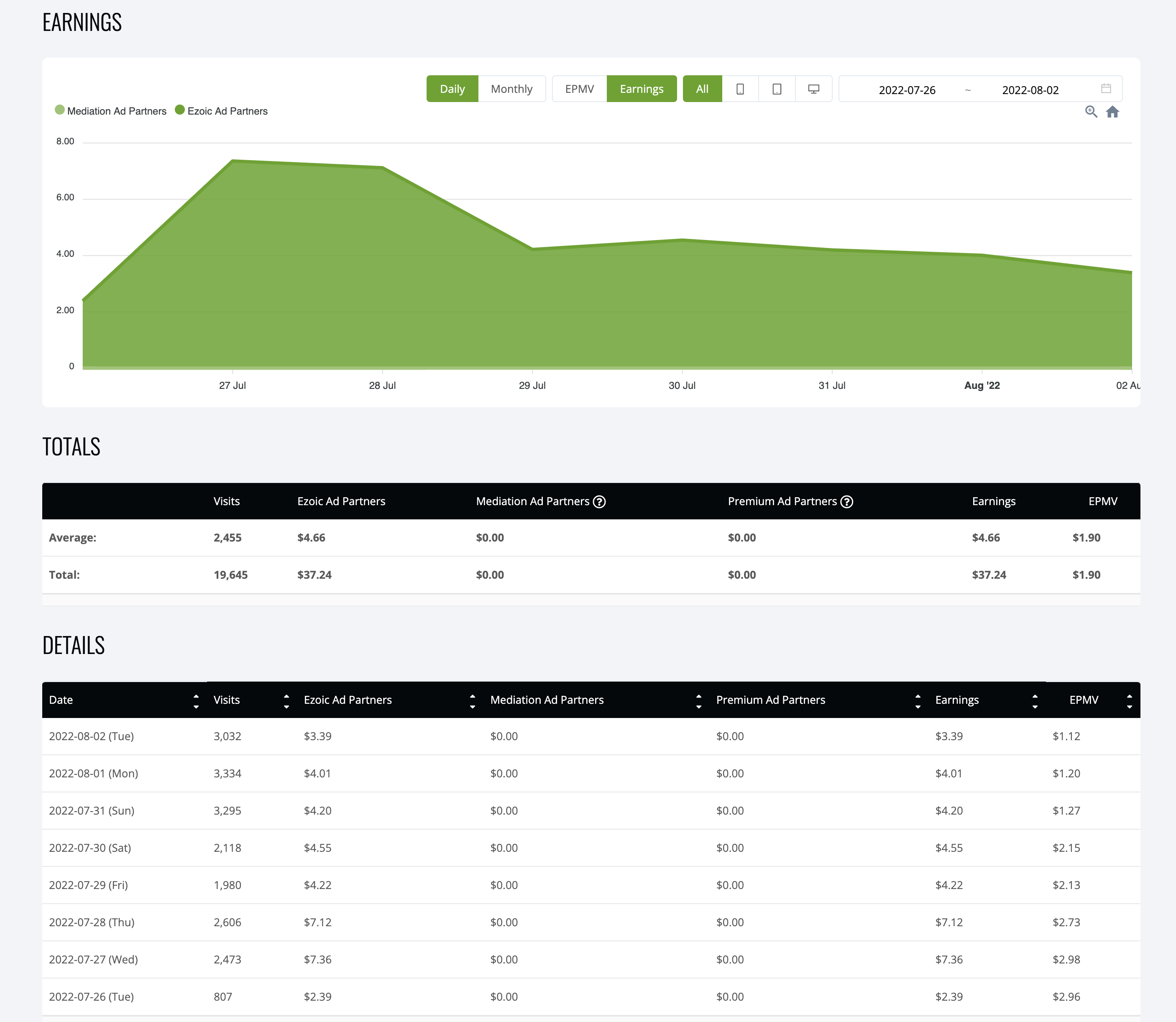Sort details by Premium Ad Partners column

click(819, 700)
